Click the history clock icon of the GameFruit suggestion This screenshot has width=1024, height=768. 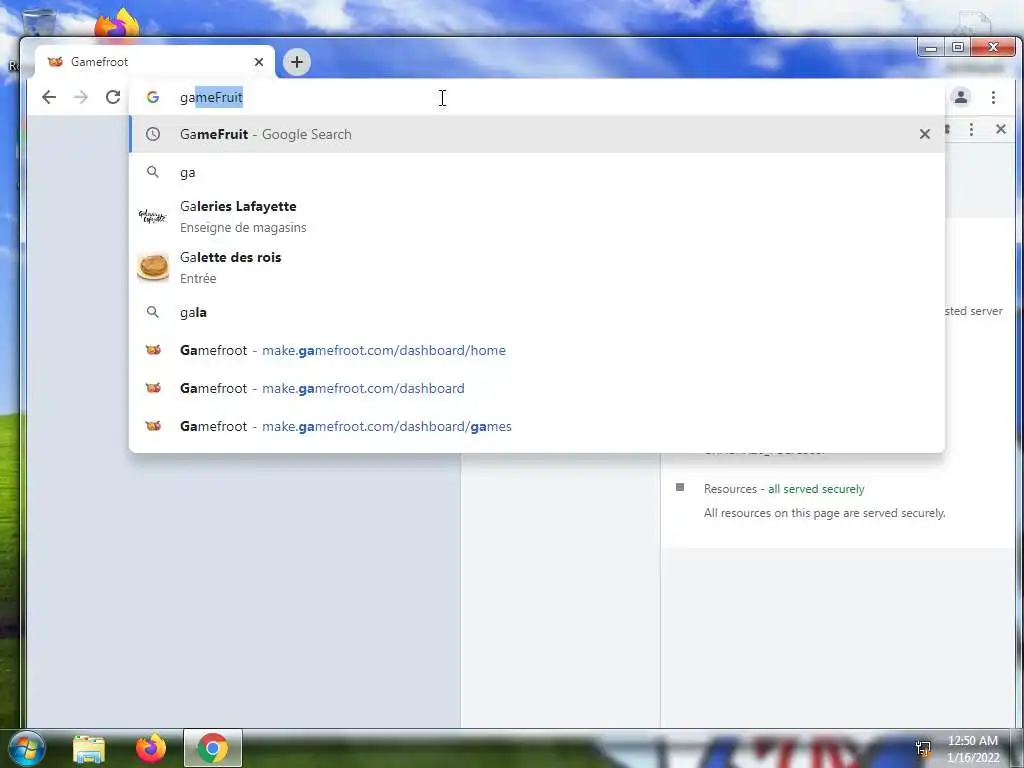(x=153, y=134)
